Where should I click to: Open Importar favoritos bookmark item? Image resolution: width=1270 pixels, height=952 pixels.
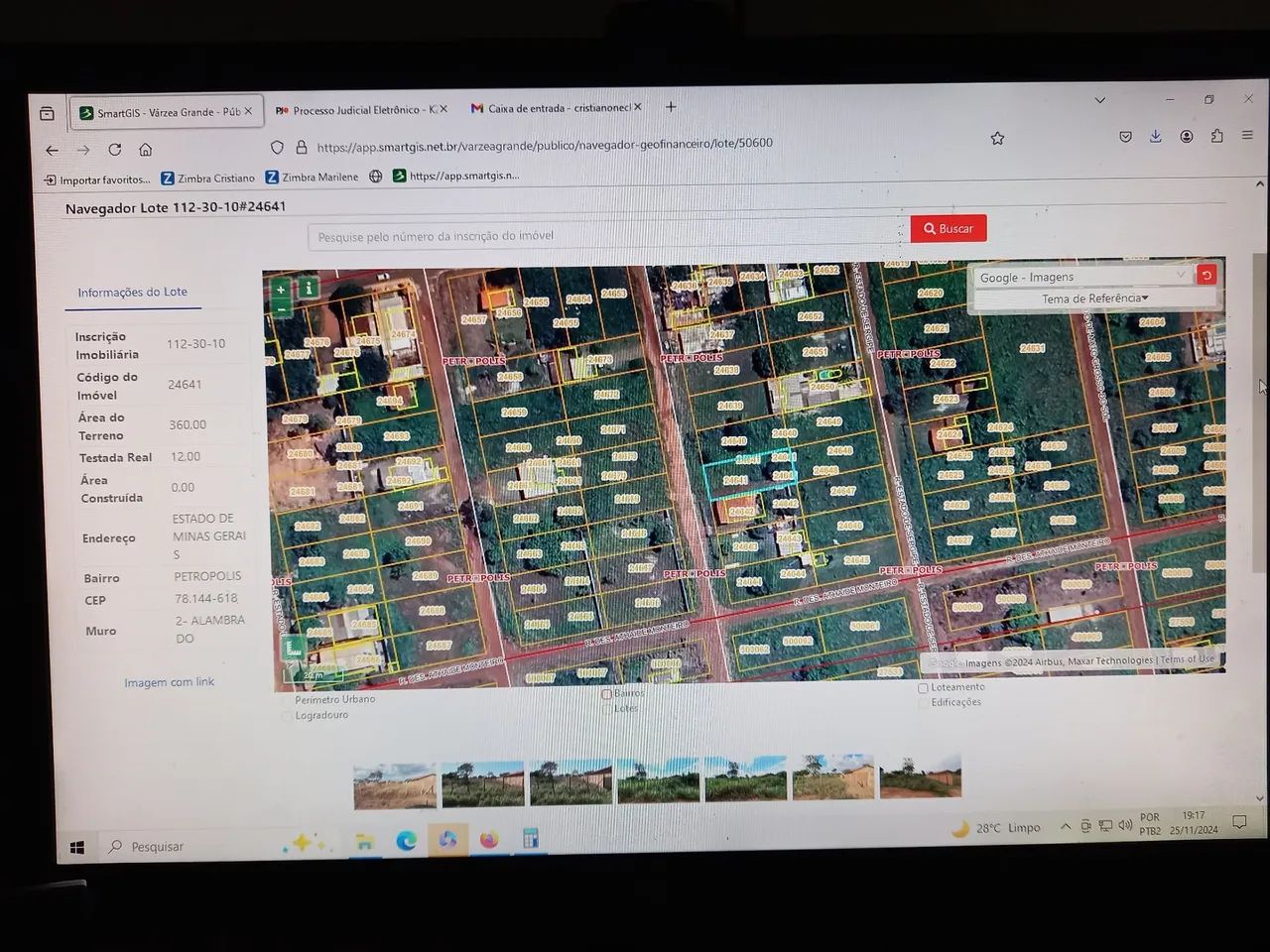97,179
